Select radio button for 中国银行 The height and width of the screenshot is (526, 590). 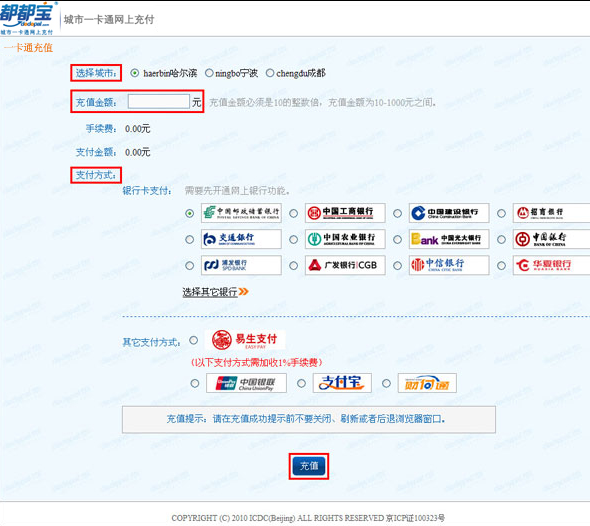501,239
